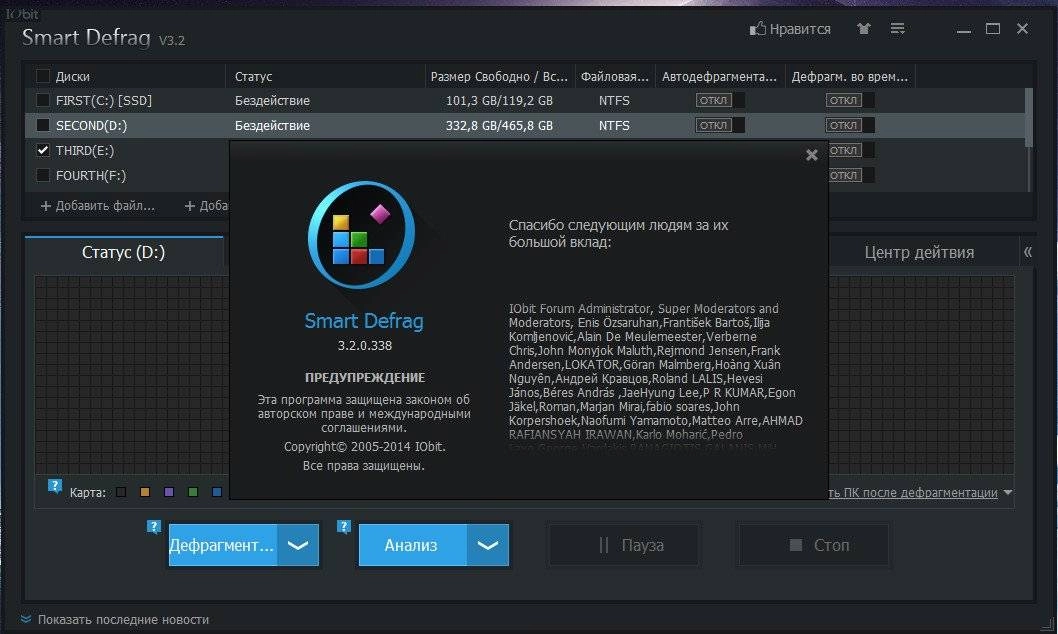Click the Файловая column header
The width and height of the screenshot is (1058, 634).
pyautogui.click(x=614, y=76)
